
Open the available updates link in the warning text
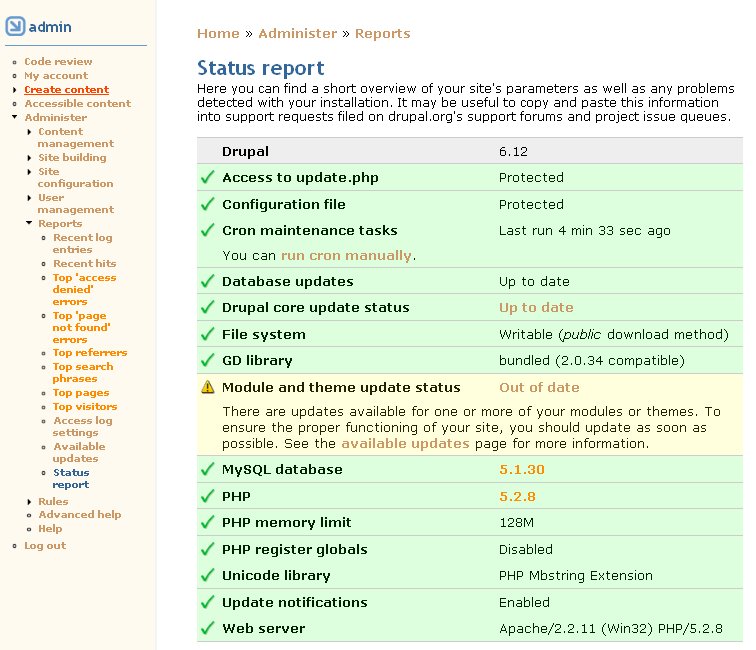point(398,443)
